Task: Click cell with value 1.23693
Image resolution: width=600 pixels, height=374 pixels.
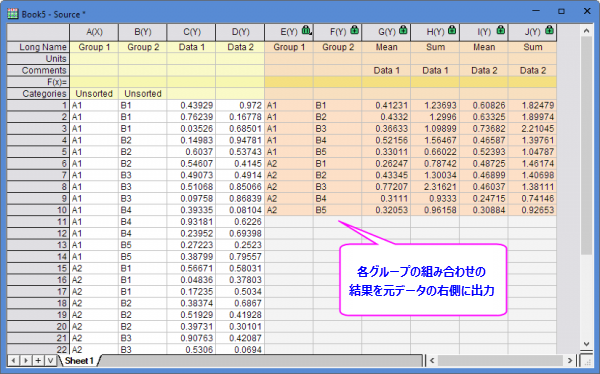Action: pos(435,105)
